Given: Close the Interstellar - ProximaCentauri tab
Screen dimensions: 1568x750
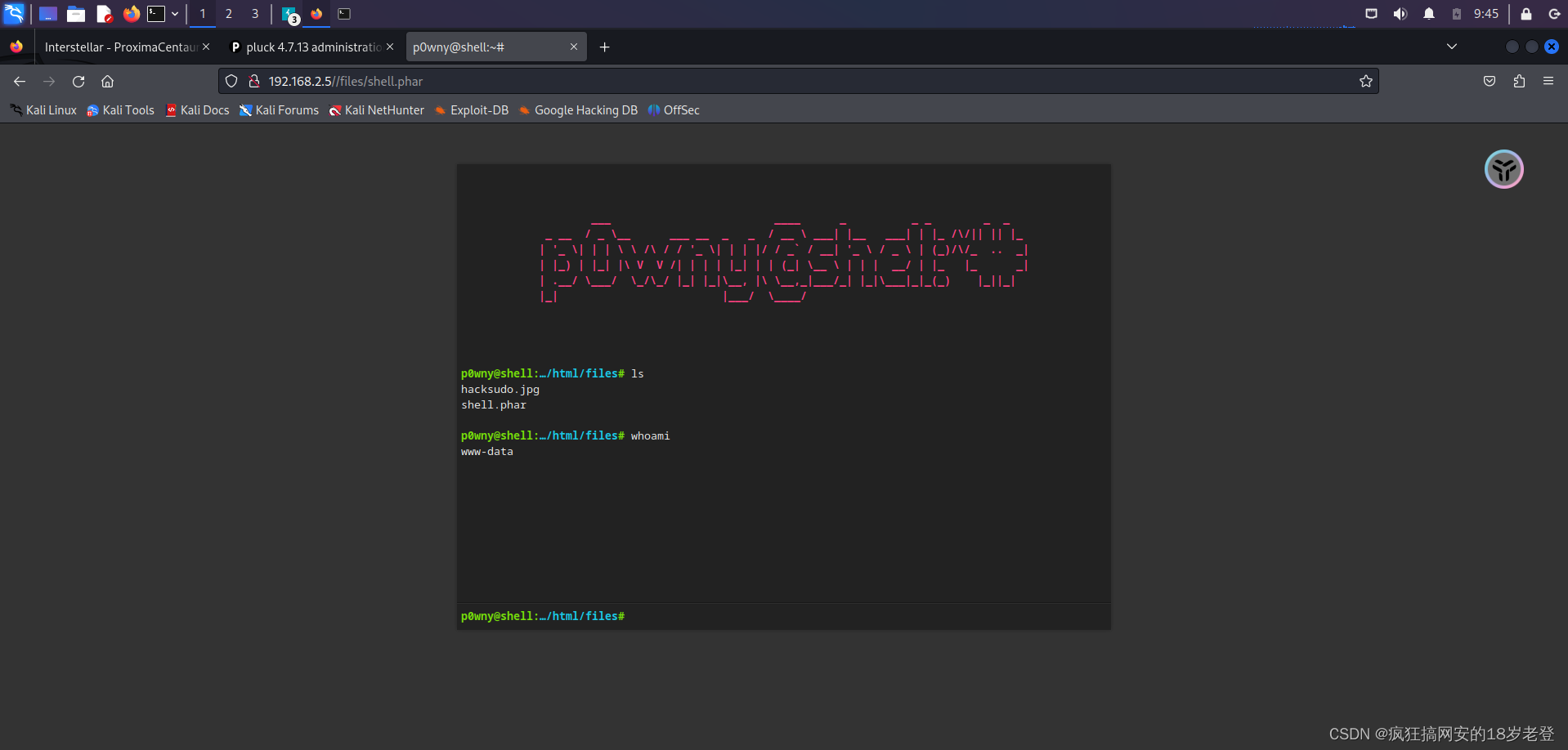Looking at the screenshot, I should (206, 47).
